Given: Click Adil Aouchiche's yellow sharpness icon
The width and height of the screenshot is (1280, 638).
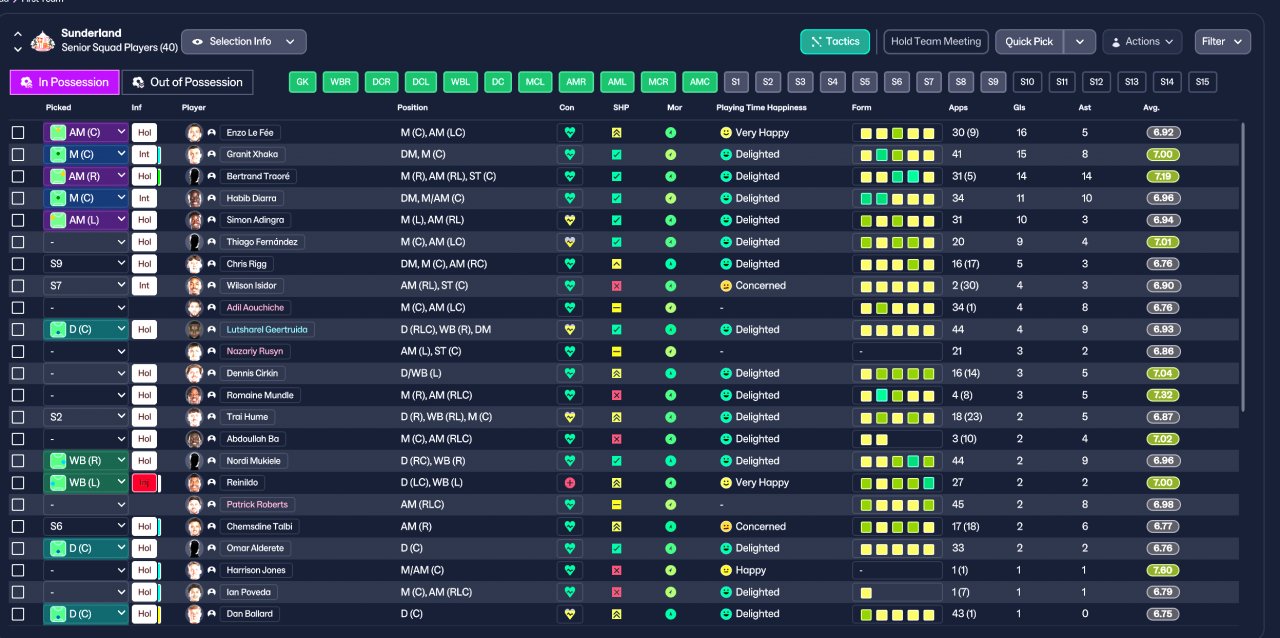Looking at the screenshot, I should tap(616, 308).
